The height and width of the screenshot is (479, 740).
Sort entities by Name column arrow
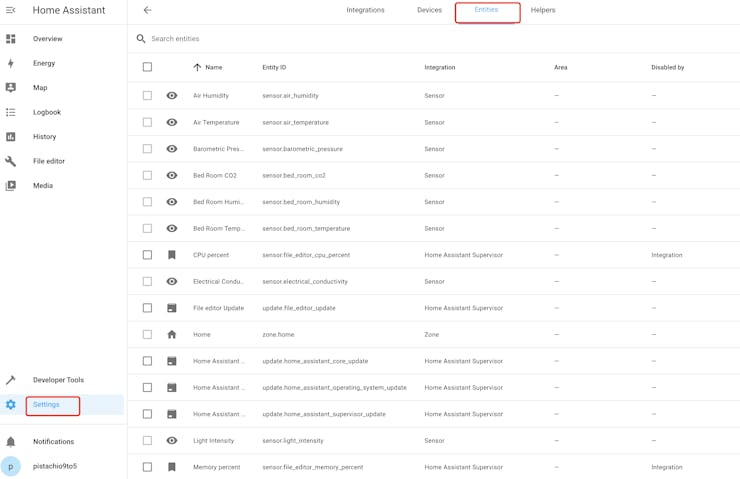(x=197, y=67)
